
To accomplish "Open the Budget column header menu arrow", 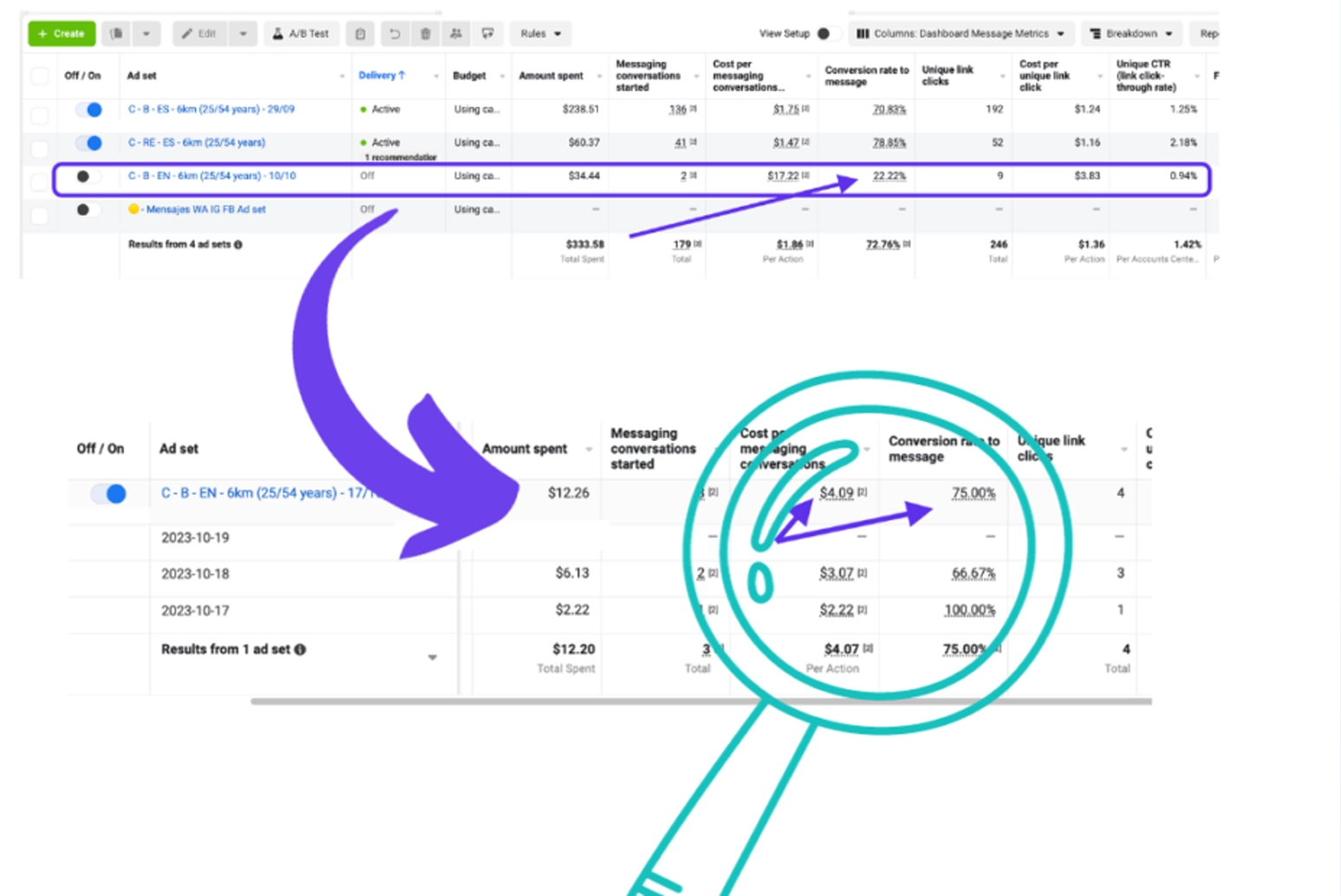I will tap(502, 76).
